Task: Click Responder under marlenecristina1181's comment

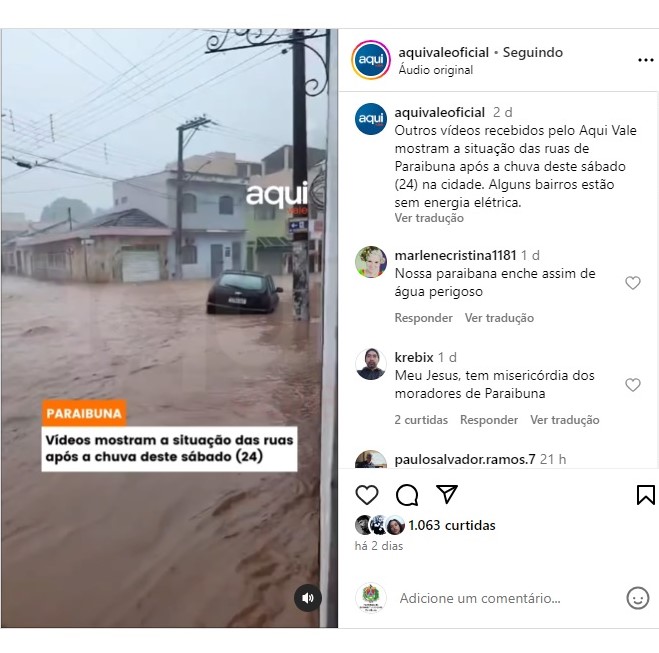Action: tap(423, 318)
